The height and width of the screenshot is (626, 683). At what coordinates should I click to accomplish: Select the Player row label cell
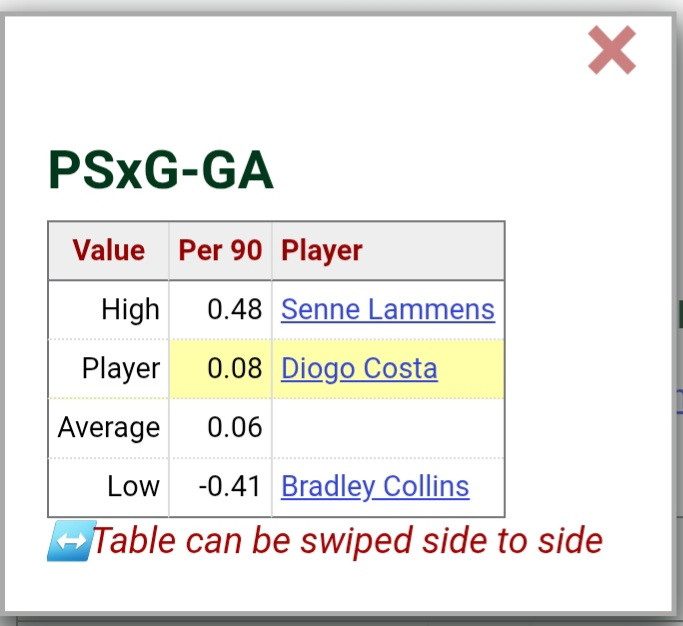pos(108,369)
